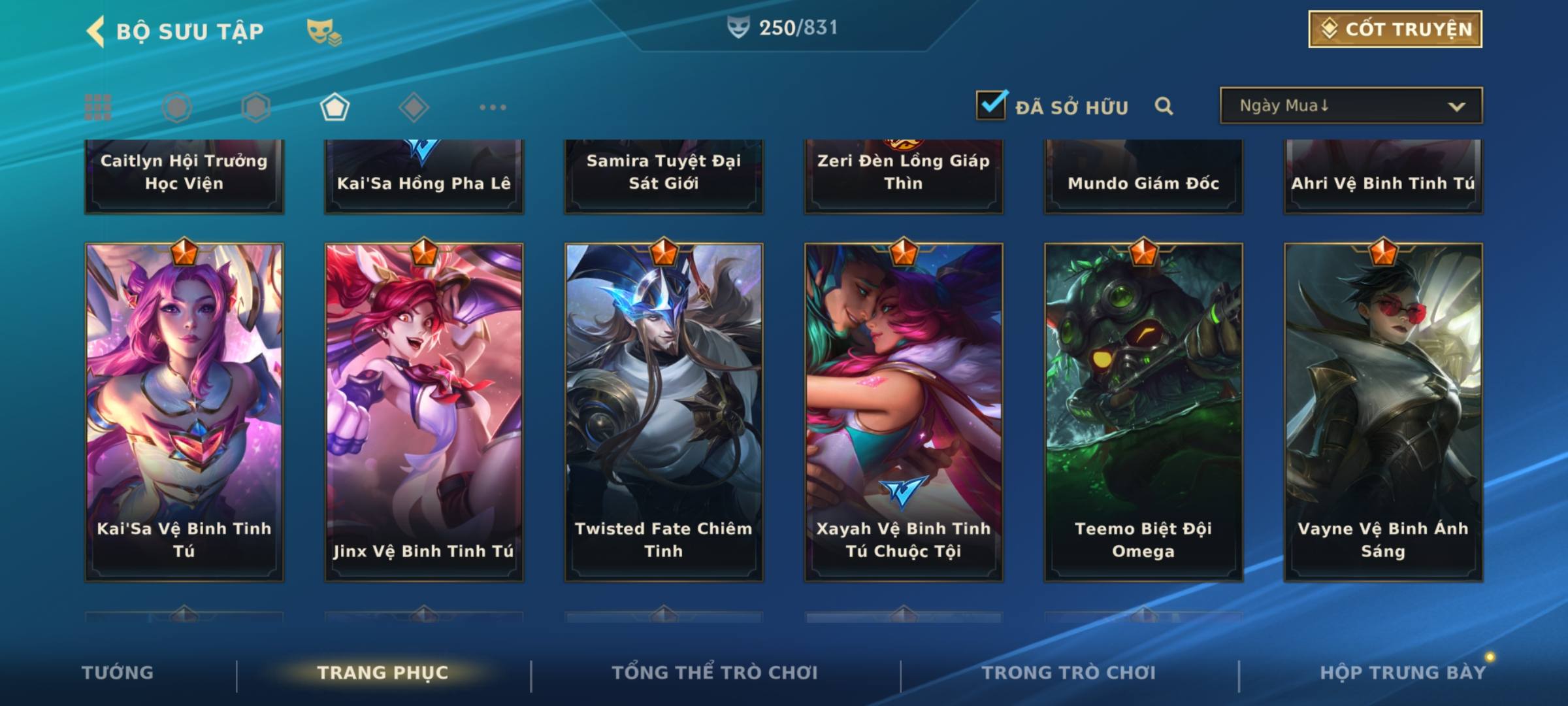This screenshot has width=1568, height=706.
Task: Toggle the Đã Sở Hữu checkbox
Action: [992, 105]
